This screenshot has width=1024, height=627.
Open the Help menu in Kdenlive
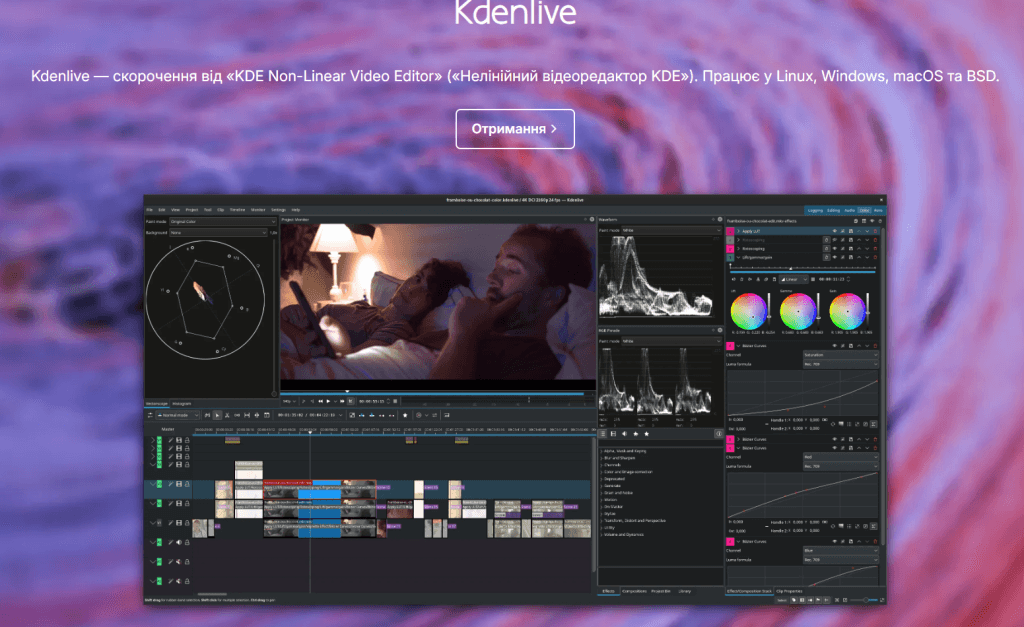click(296, 210)
